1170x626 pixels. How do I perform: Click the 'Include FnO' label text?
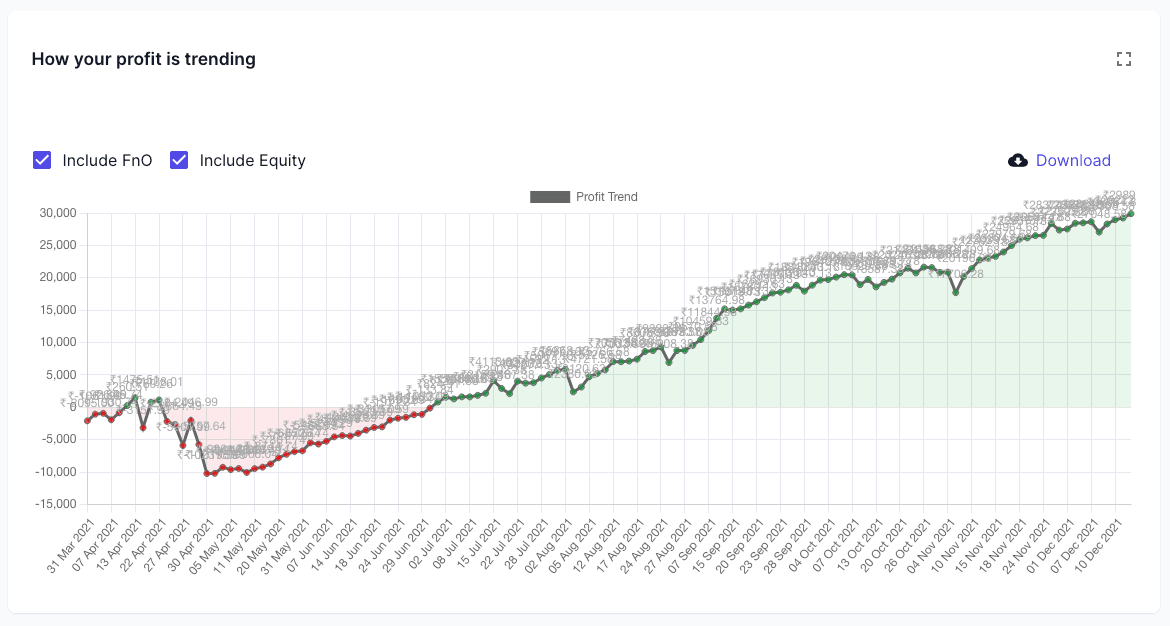point(107,160)
